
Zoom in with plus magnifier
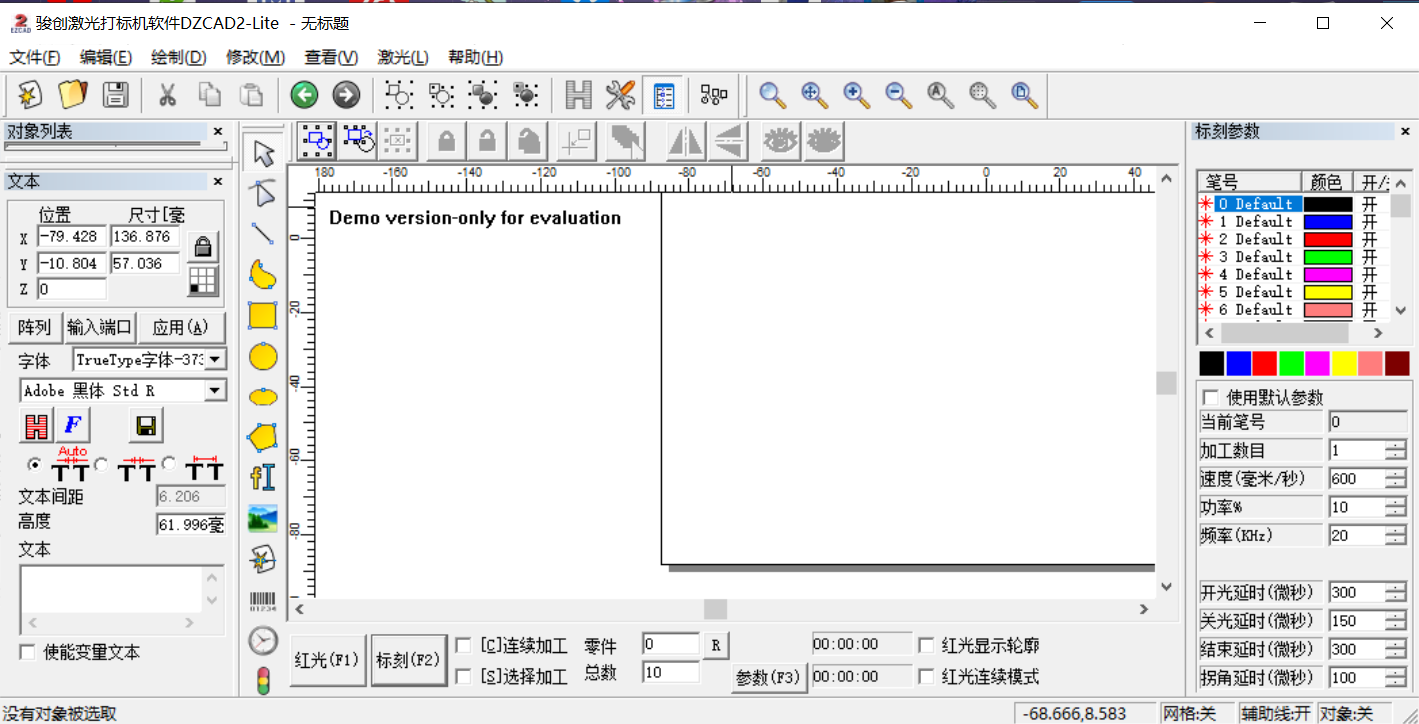(x=856, y=95)
